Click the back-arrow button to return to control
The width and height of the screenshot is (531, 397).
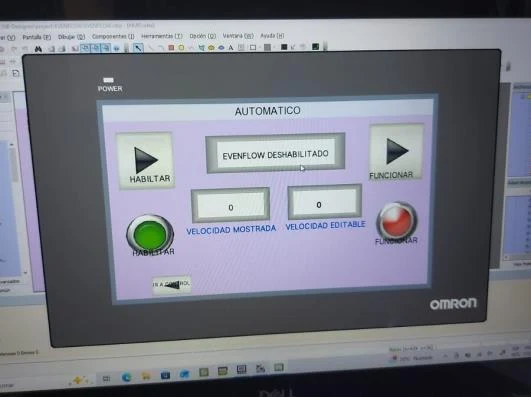tap(172, 285)
